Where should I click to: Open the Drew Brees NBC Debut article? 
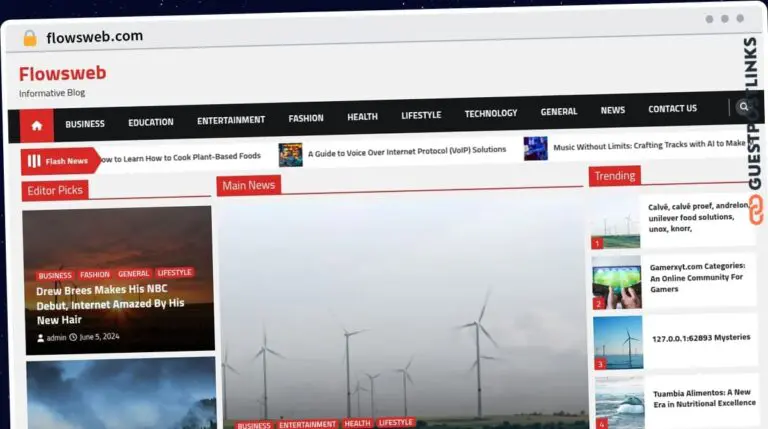(x=110, y=304)
